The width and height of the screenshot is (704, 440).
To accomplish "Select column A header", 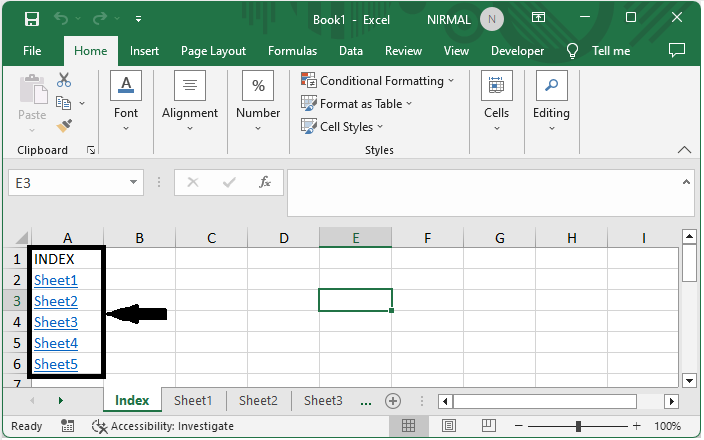I will tap(67, 238).
